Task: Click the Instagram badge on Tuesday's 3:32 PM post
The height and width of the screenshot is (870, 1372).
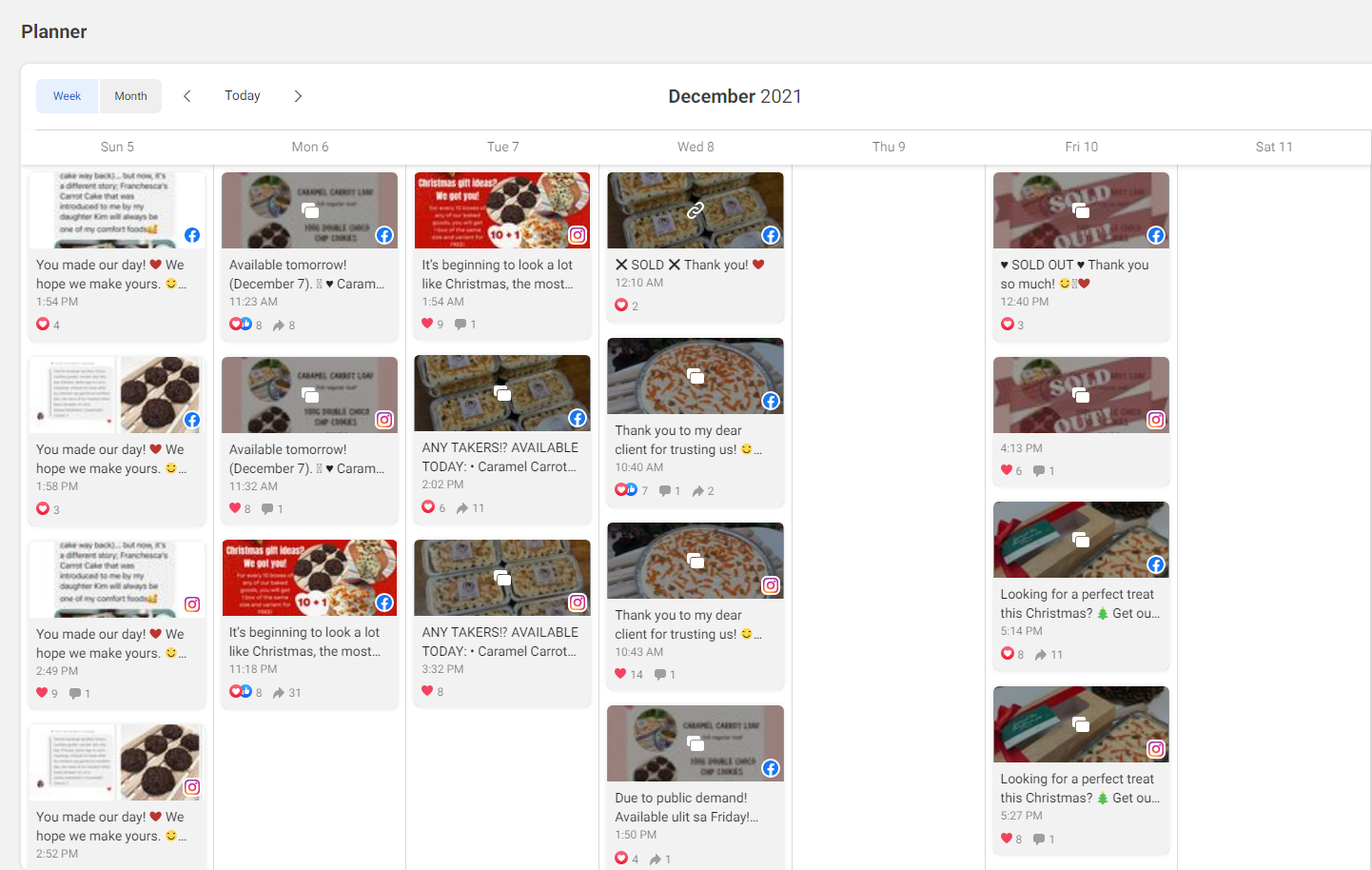Action: [578, 603]
